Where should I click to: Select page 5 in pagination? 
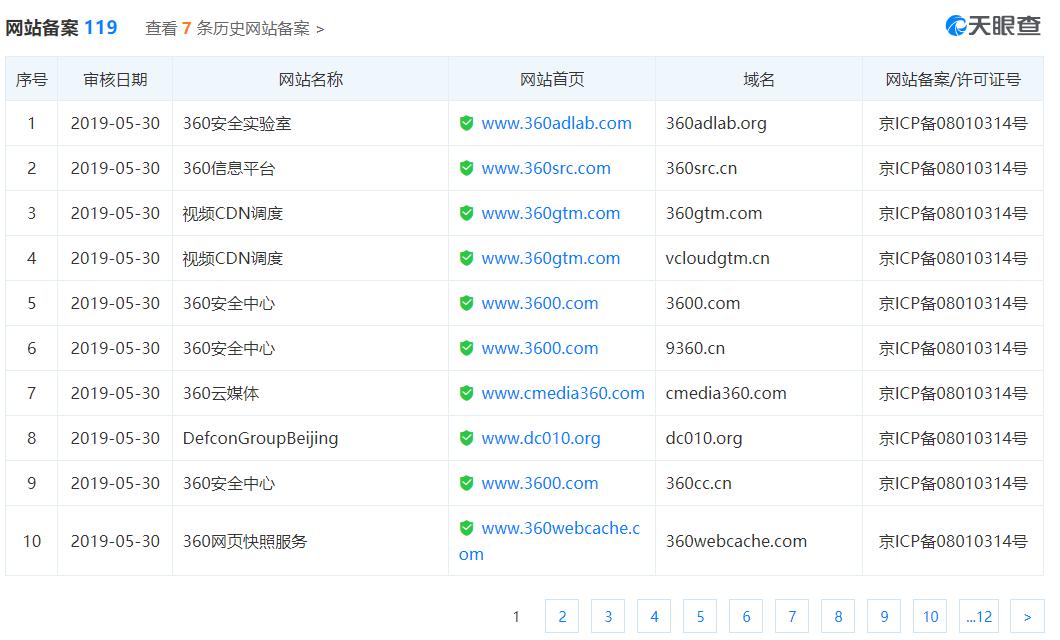pyautogui.click(x=700, y=616)
